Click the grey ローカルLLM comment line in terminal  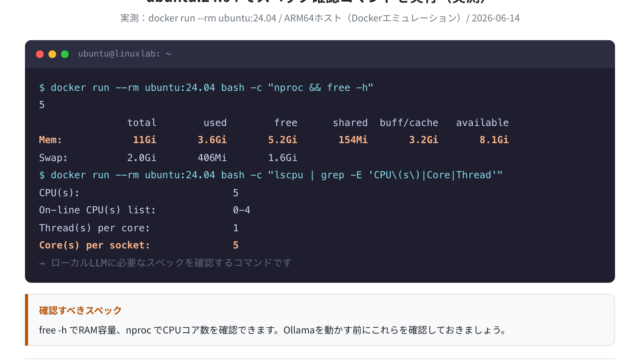pyautogui.click(x=165, y=263)
